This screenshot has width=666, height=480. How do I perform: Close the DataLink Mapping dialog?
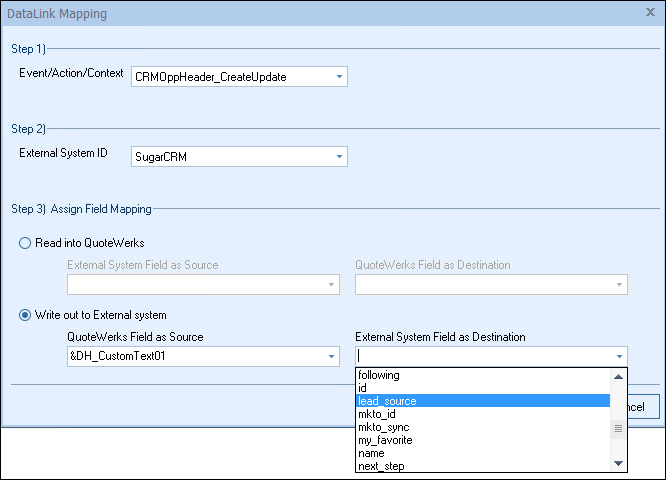650,14
